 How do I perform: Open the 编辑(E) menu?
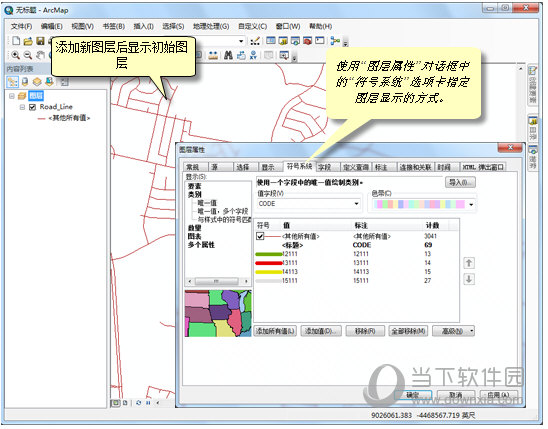pyautogui.click(x=51, y=26)
